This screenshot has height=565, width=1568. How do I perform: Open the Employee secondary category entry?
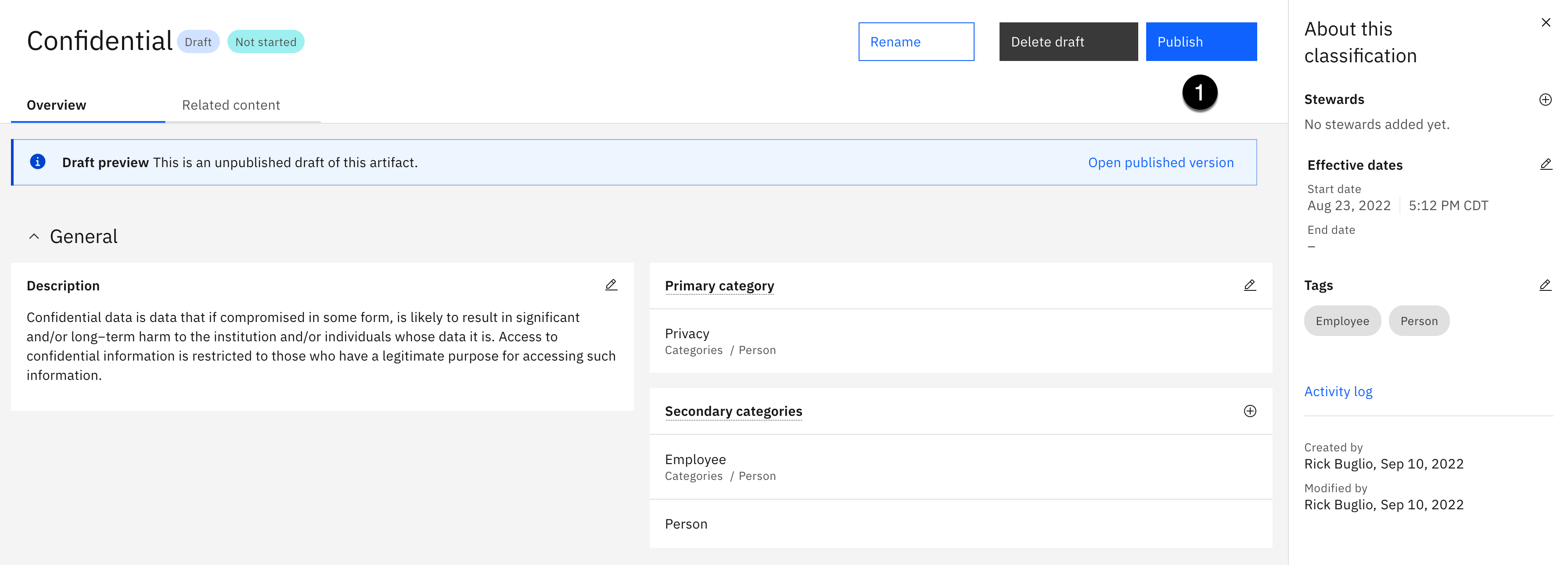tap(695, 459)
